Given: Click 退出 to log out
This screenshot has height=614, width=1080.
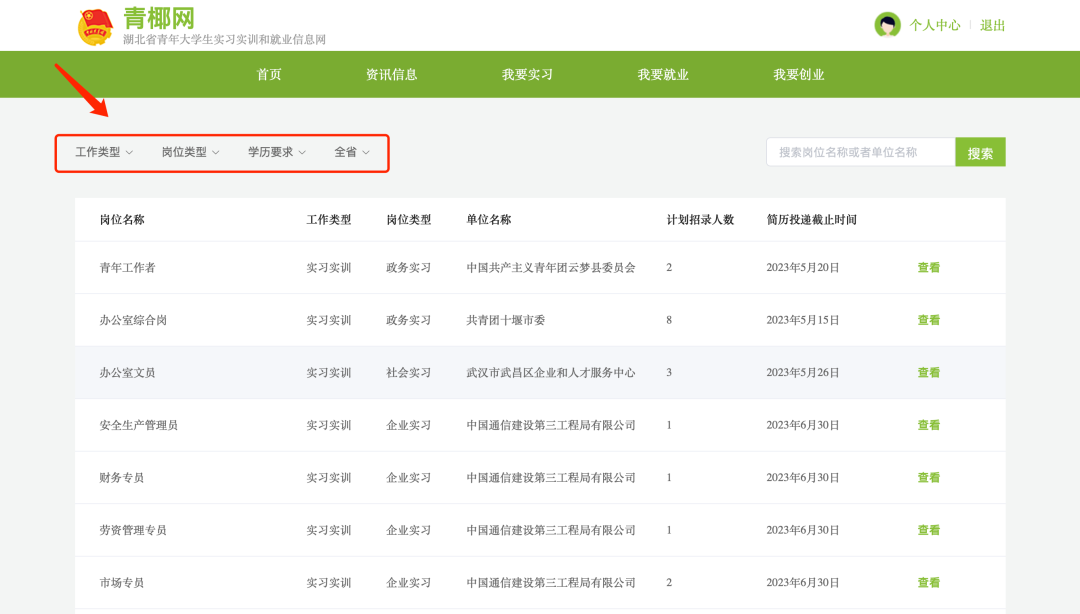Looking at the screenshot, I should point(993,25).
